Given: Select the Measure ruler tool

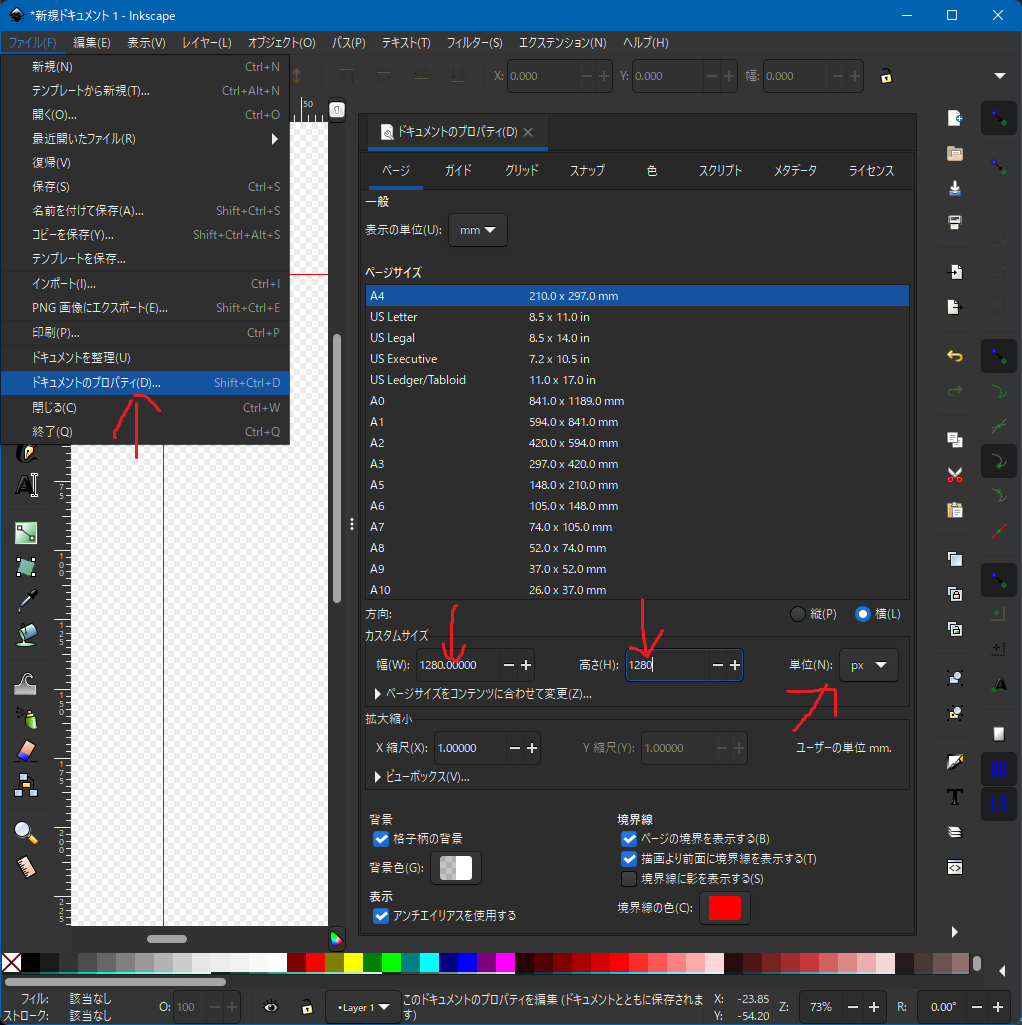Looking at the screenshot, I should (26, 867).
